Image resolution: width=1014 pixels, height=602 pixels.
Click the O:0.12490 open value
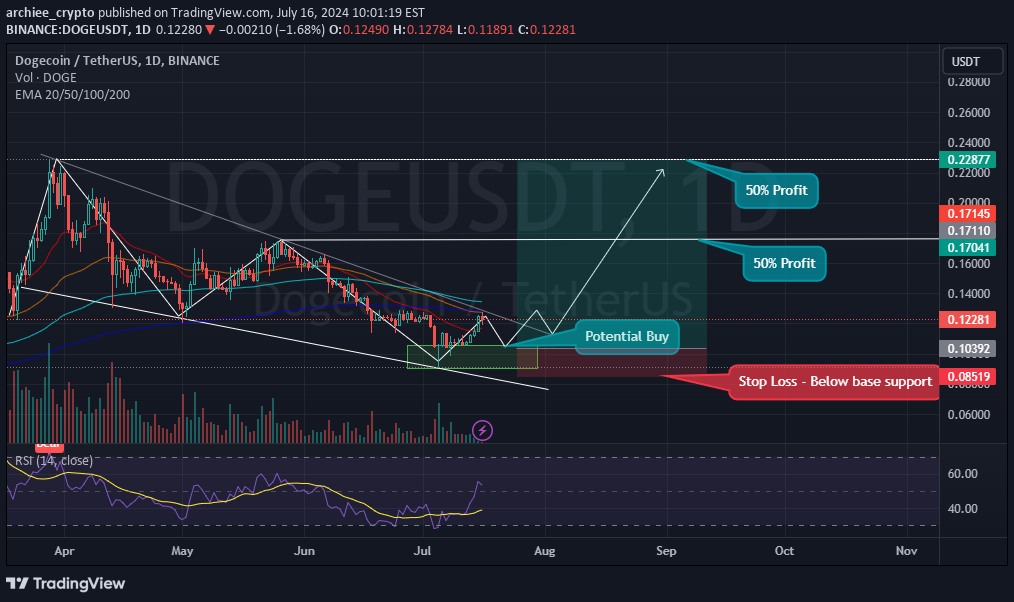point(359,30)
